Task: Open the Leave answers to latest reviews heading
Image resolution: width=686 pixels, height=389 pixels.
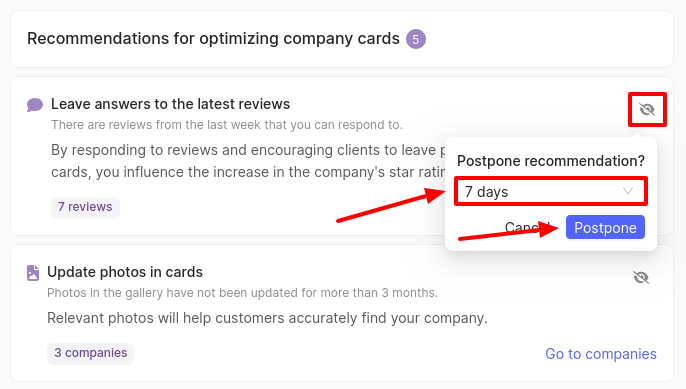Action: [171, 104]
